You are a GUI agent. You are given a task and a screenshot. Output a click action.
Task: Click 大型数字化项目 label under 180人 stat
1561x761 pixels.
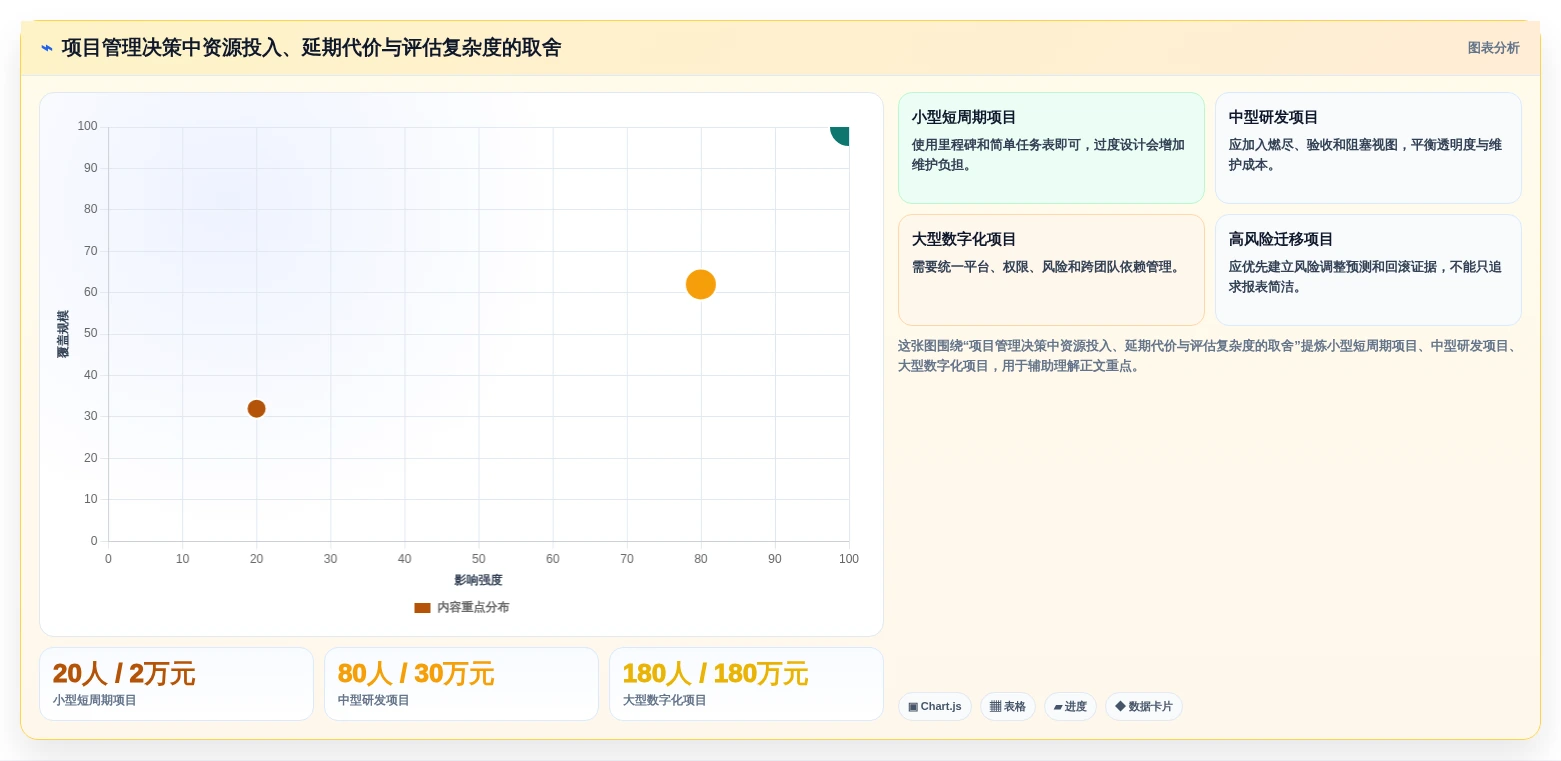pyautogui.click(x=665, y=701)
